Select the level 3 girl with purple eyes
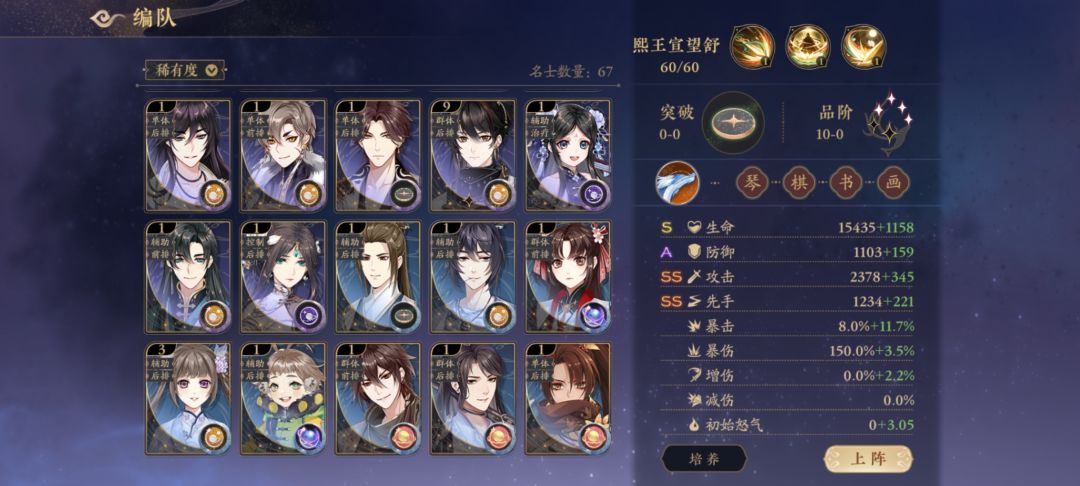This screenshot has height=486, width=1080. (188, 399)
